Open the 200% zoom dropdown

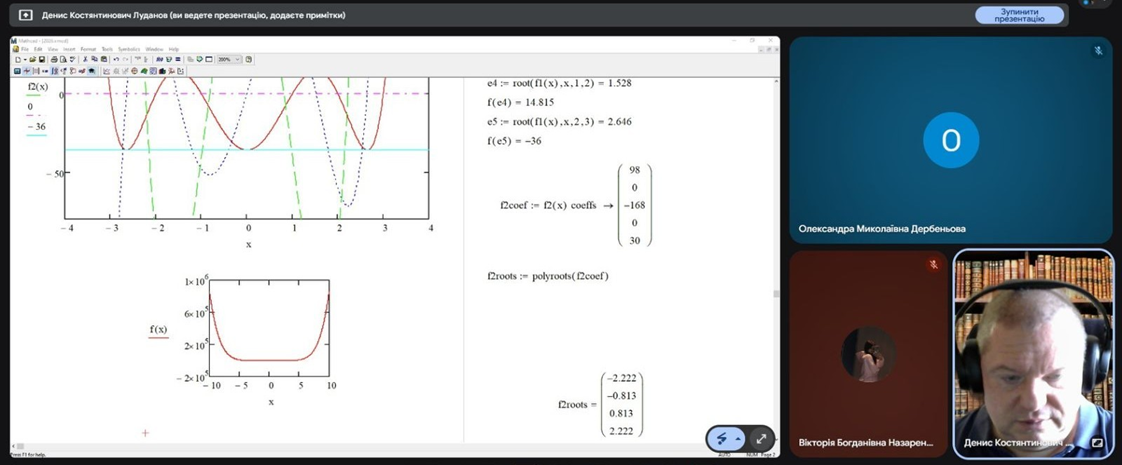click(x=237, y=59)
